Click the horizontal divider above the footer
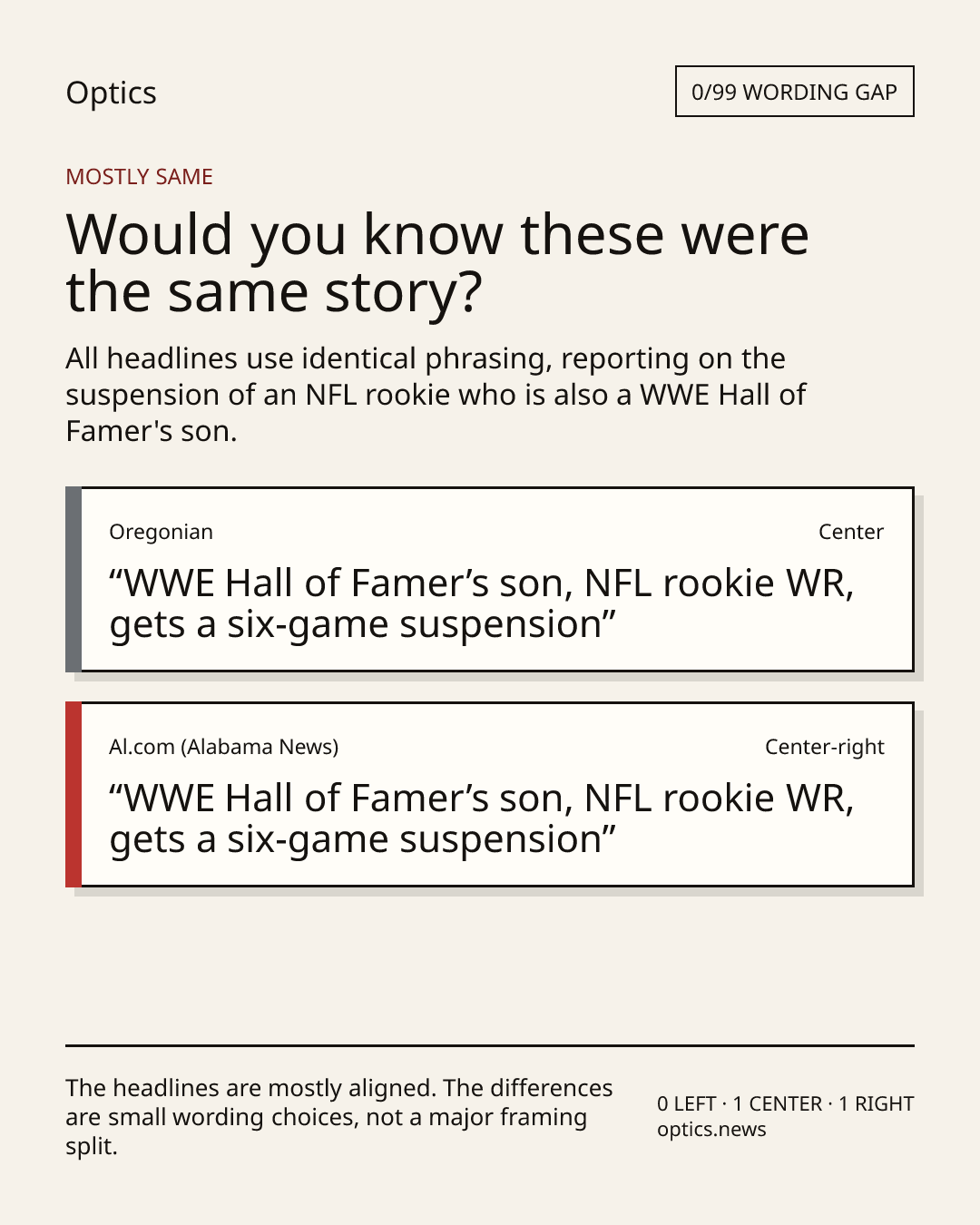980x1225 pixels. coord(490,1045)
